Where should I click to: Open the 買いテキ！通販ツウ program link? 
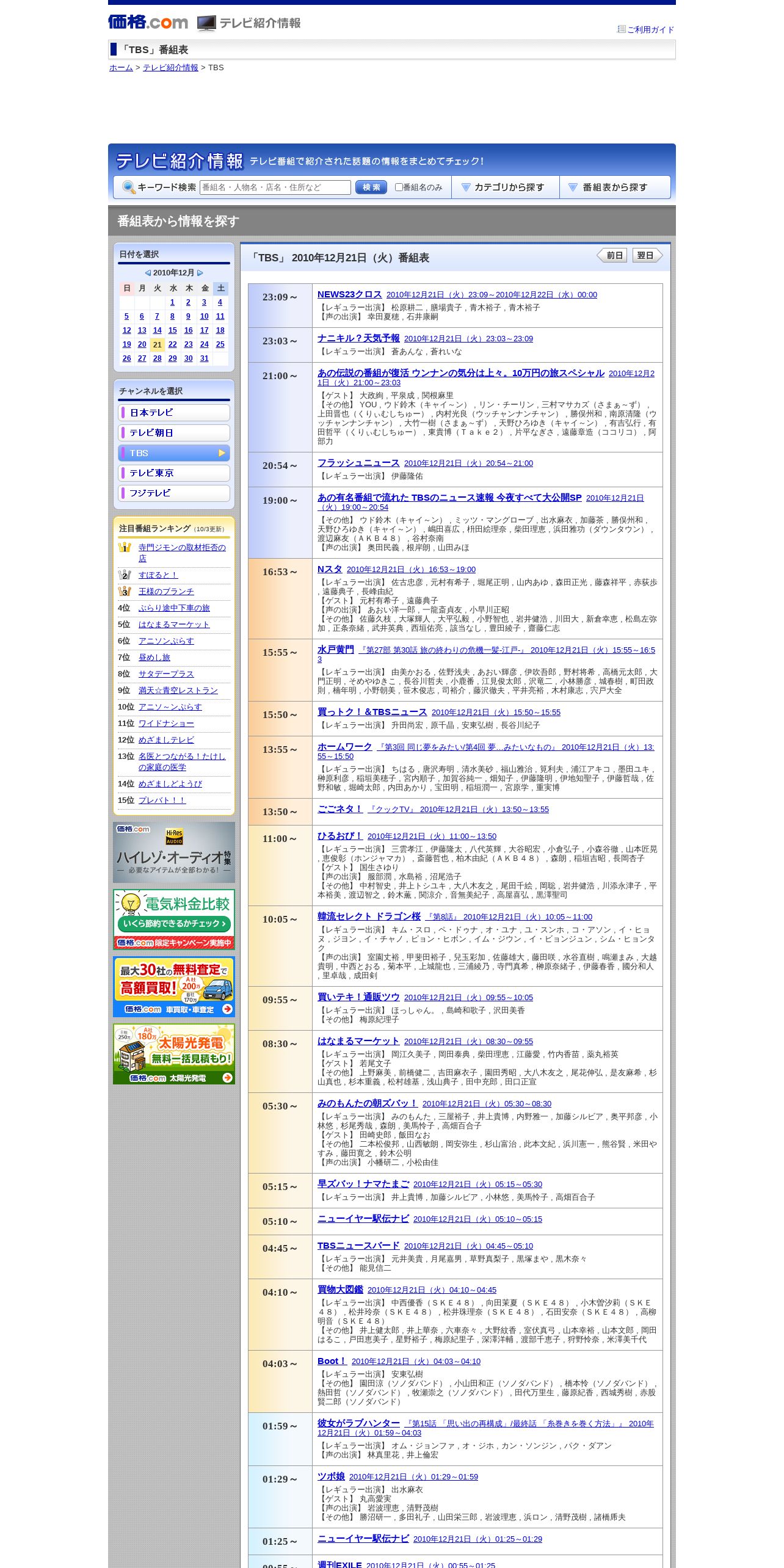coord(358,997)
